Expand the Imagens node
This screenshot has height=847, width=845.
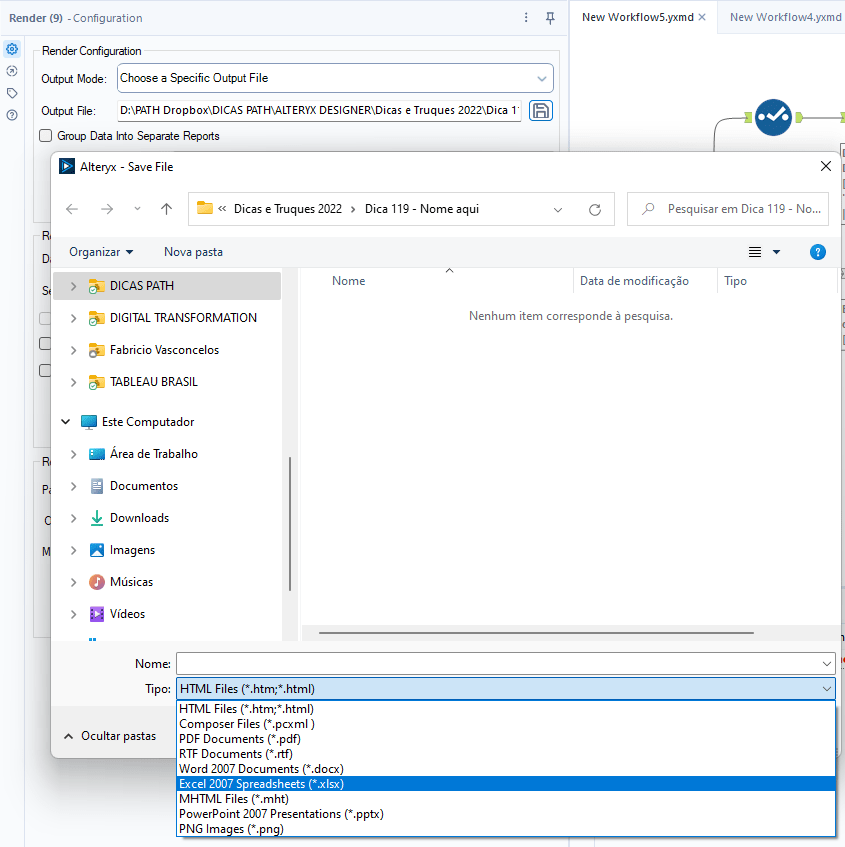click(x=73, y=550)
